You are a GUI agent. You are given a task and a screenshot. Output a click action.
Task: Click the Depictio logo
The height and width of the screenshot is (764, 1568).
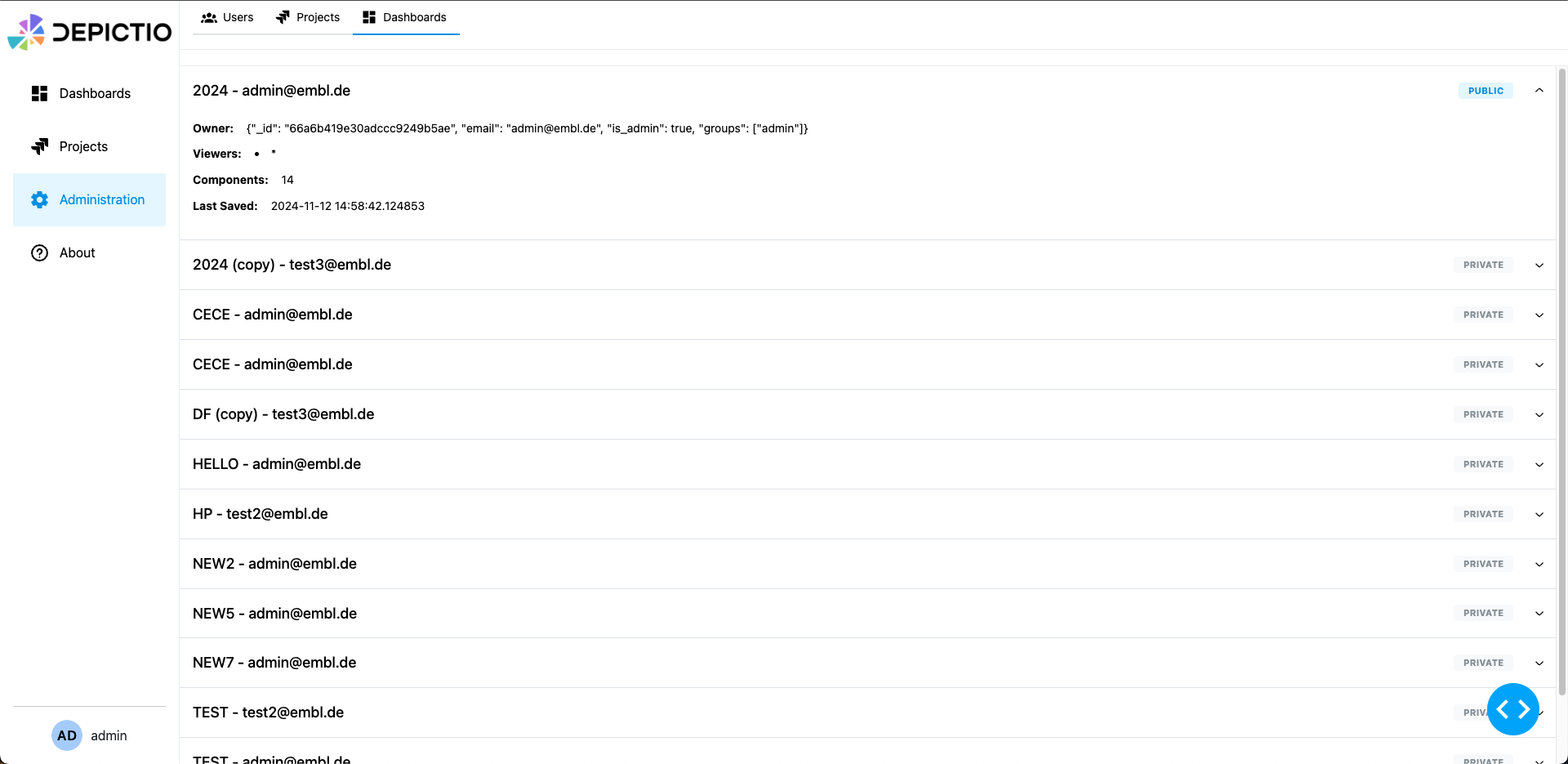[x=88, y=32]
